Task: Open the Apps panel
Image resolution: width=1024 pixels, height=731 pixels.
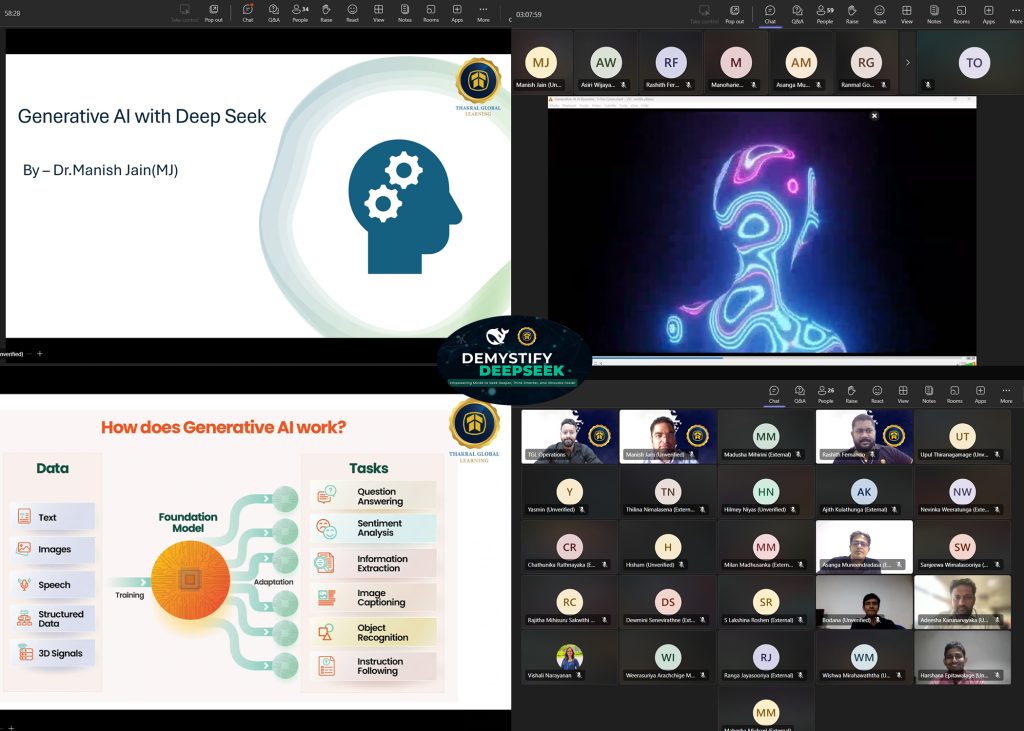Action: click(x=989, y=17)
